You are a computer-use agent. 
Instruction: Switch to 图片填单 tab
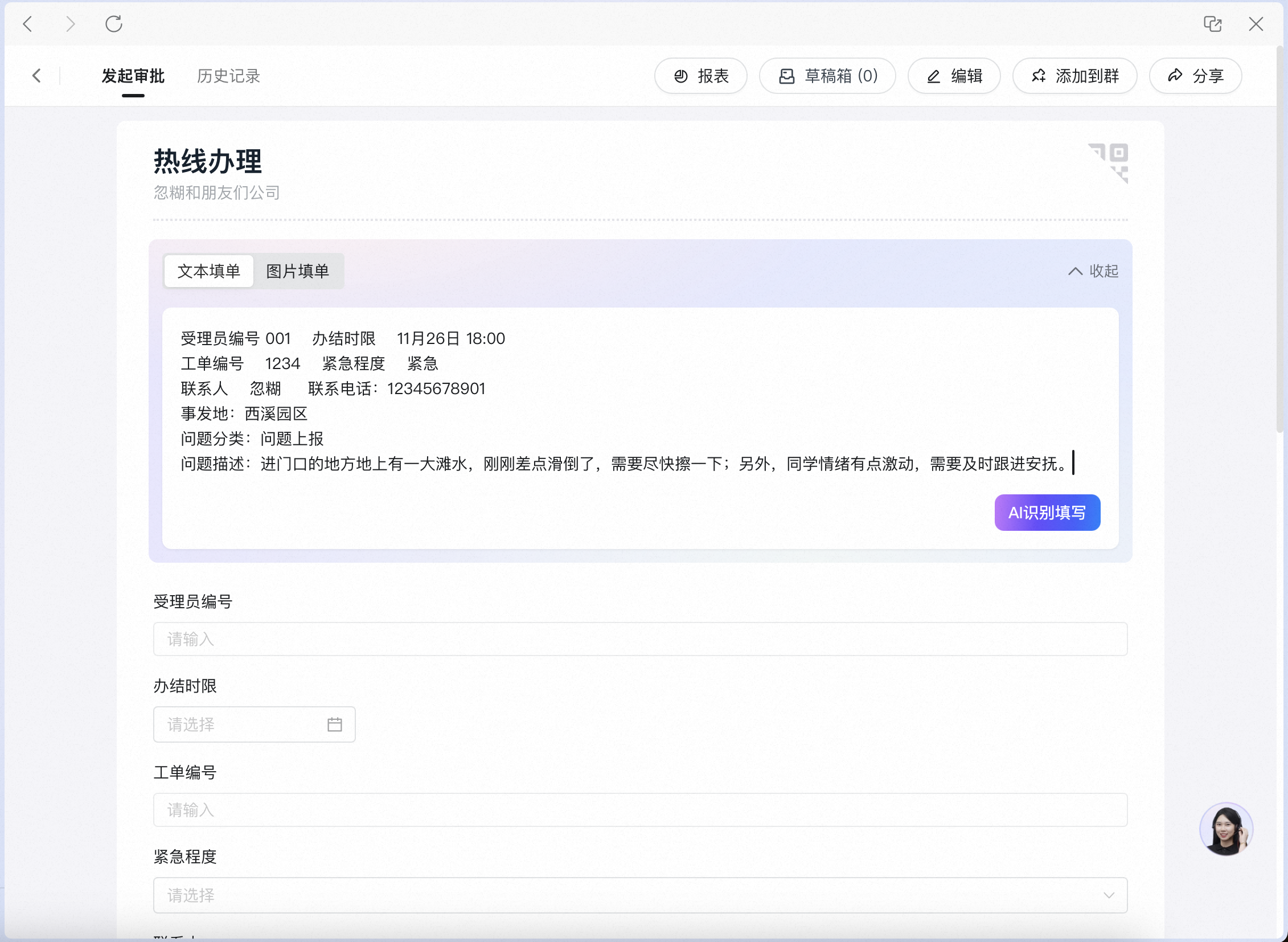(x=298, y=272)
